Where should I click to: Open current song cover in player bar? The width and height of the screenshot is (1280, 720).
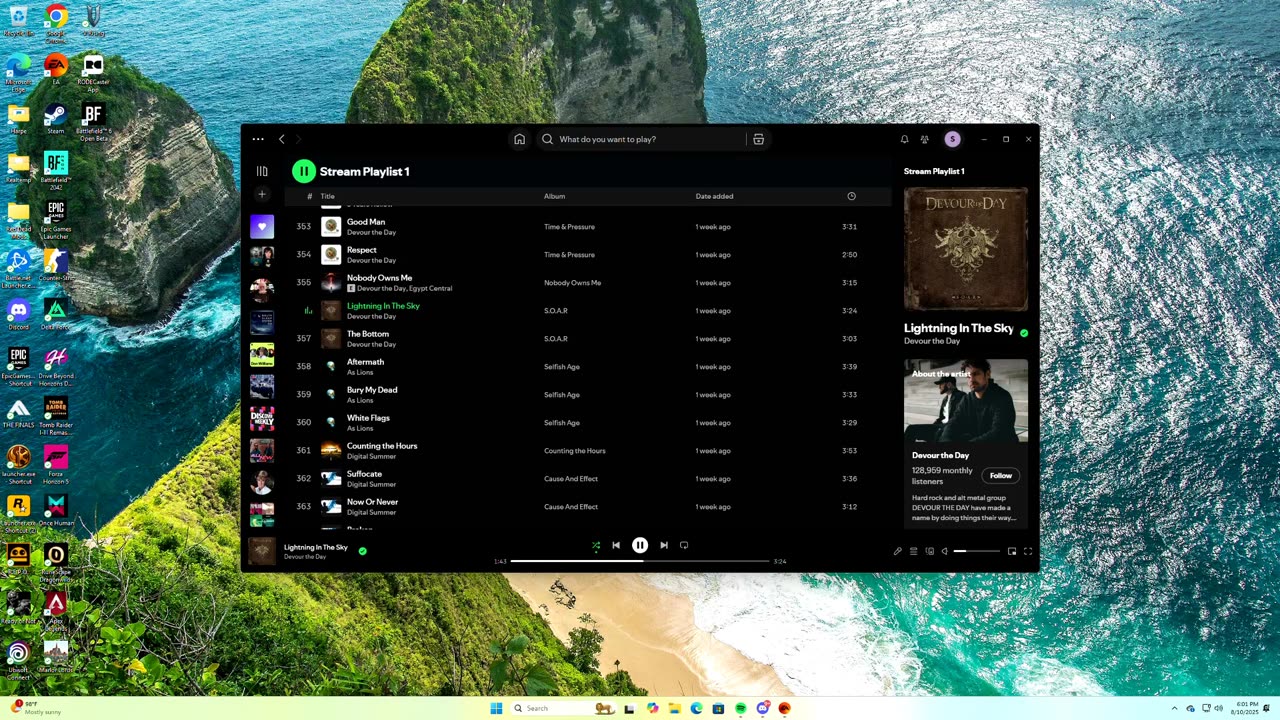pos(262,551)
